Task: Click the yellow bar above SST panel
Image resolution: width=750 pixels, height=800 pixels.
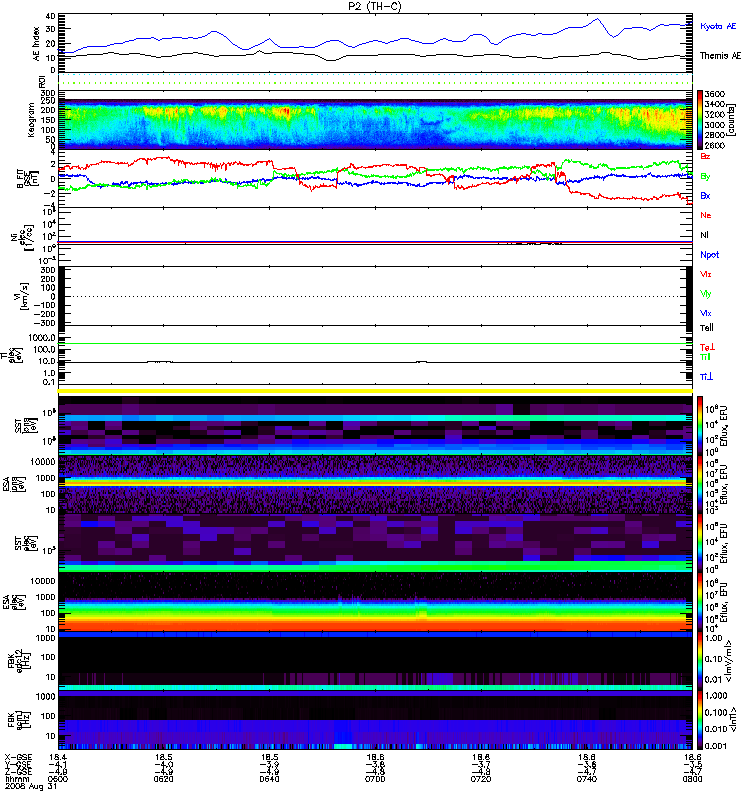Action: point(375,391)
